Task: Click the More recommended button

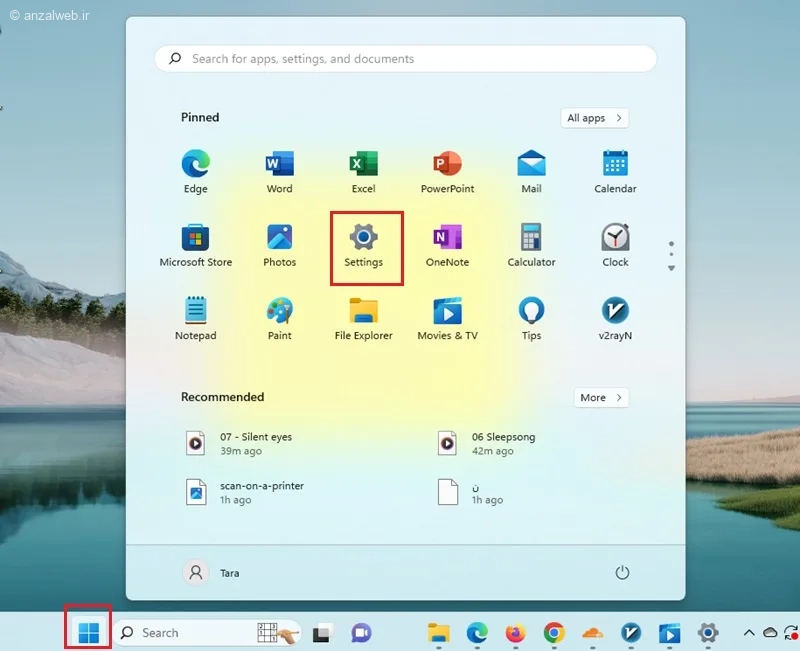Action: point(601,397)
